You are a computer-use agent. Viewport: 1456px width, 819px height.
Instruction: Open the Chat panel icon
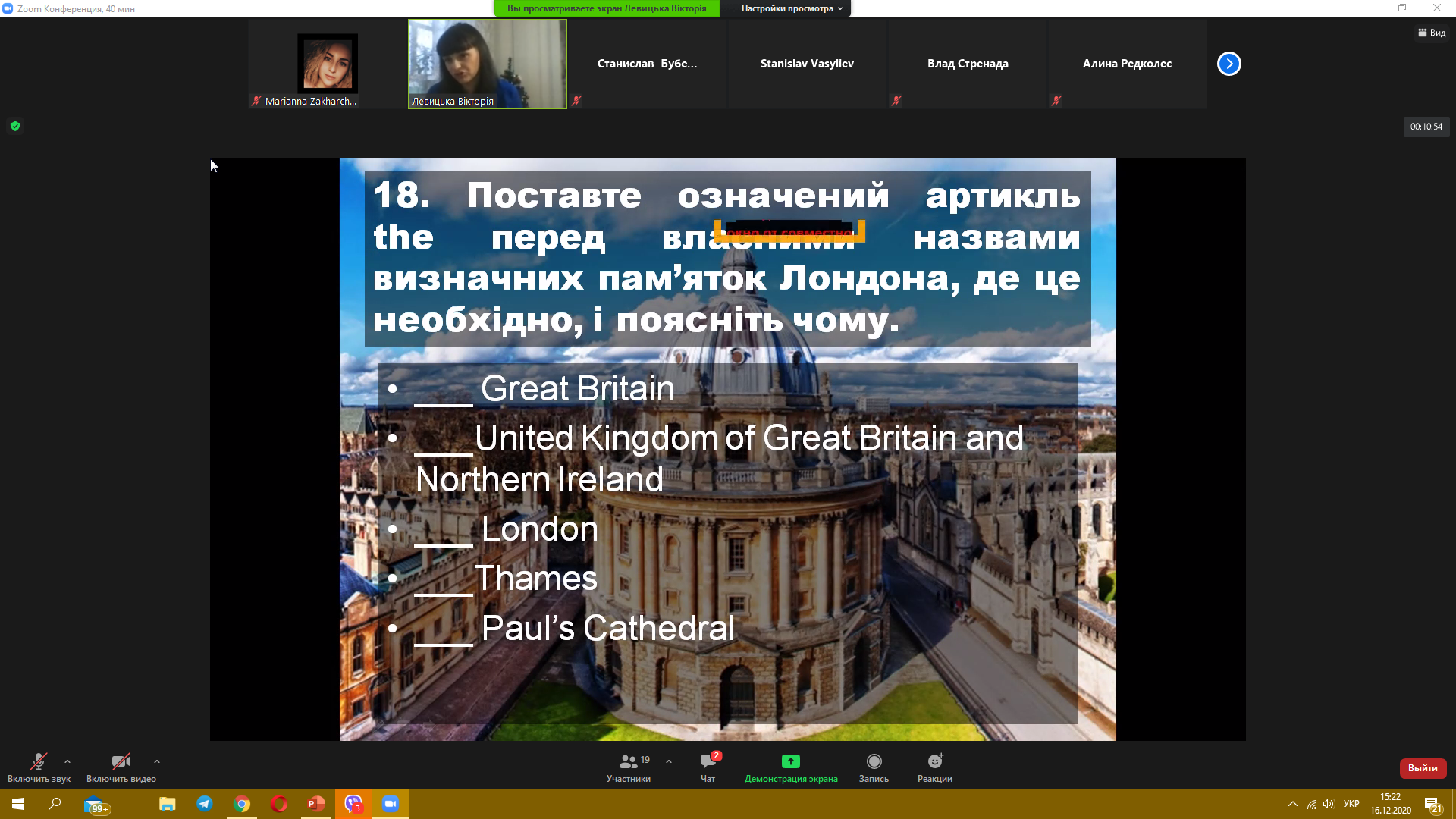[x=708, y=762]
